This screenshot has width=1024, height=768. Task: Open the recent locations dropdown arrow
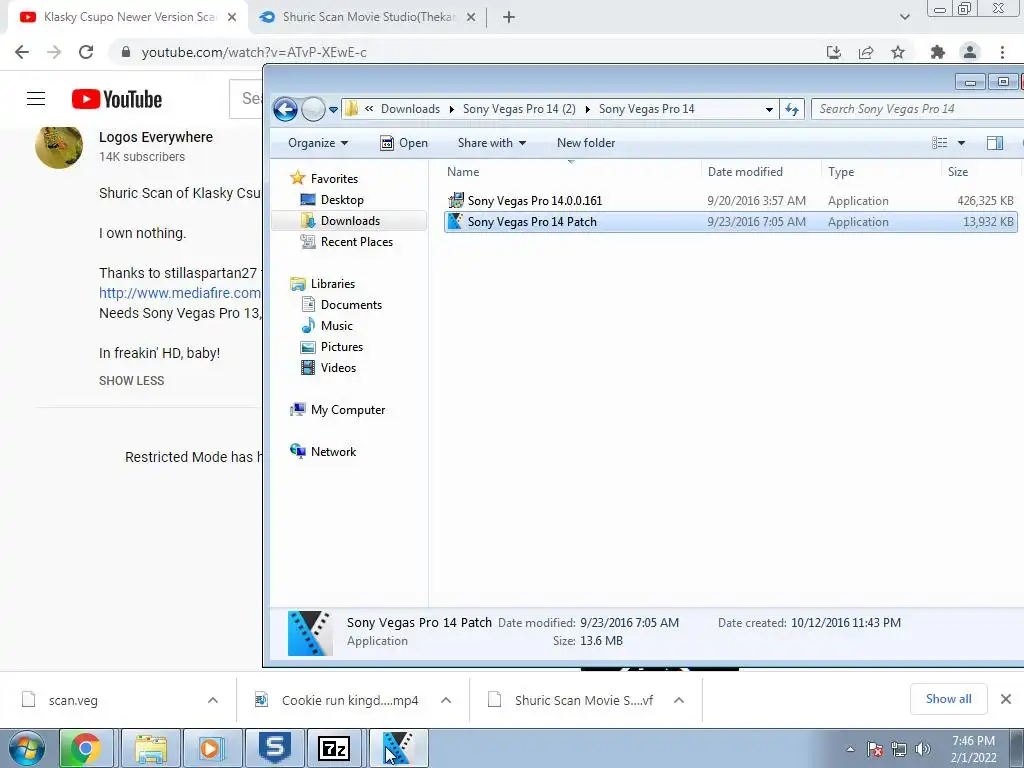333,110
